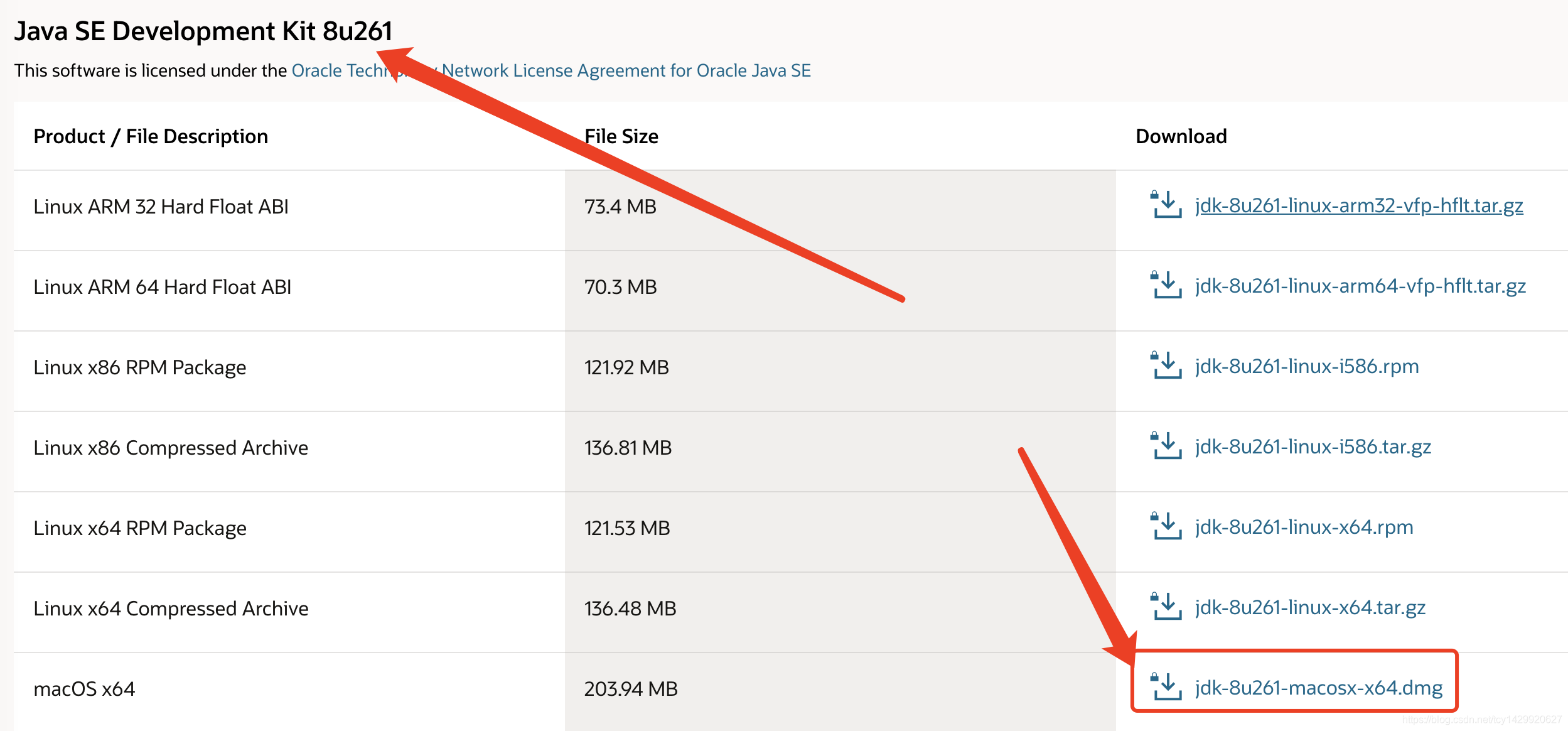
Task: Download the jdk-8u261-macosx-x64.dmg link
Action: (1319, 688)
